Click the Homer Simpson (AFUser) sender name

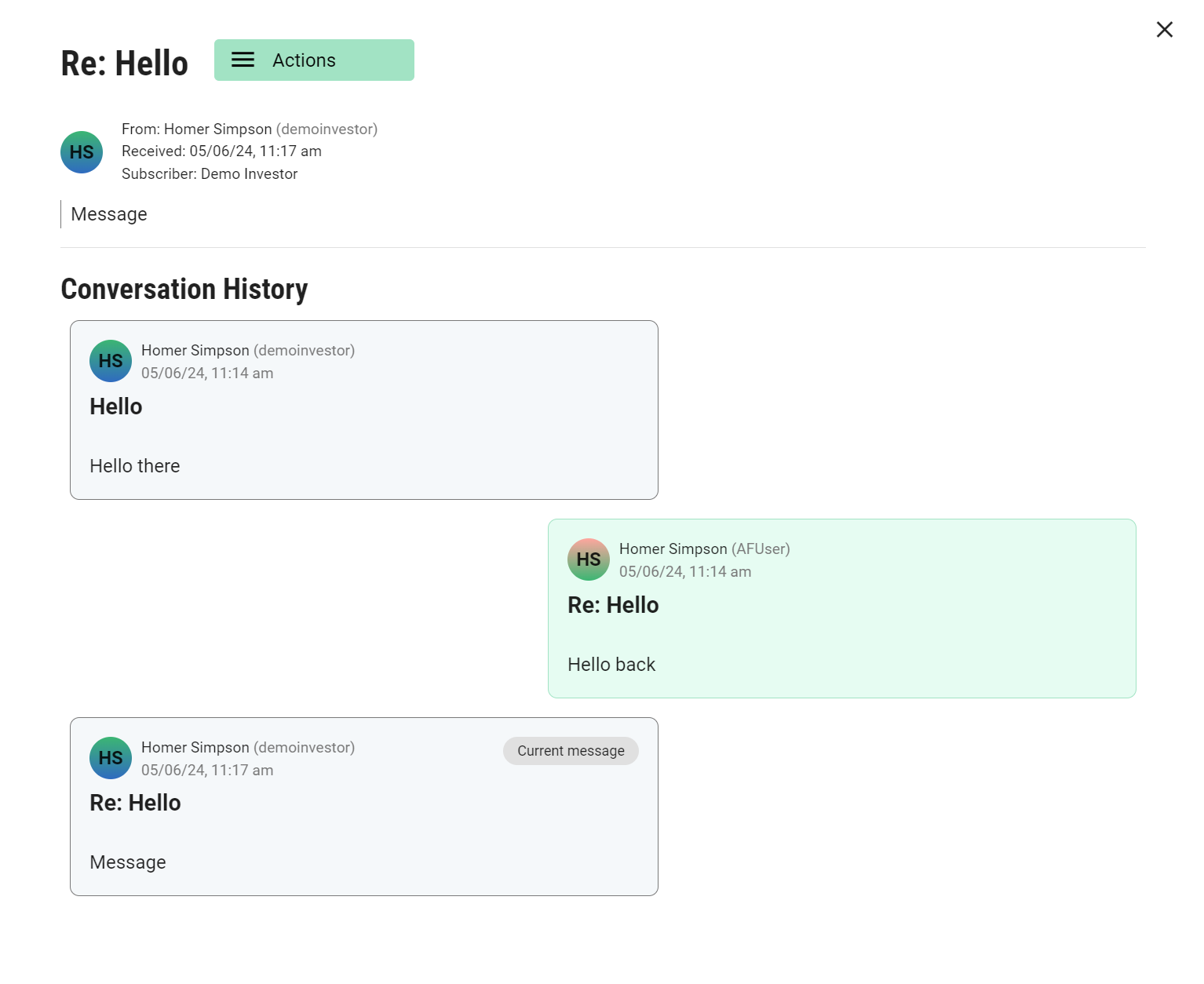coord(704,549)
